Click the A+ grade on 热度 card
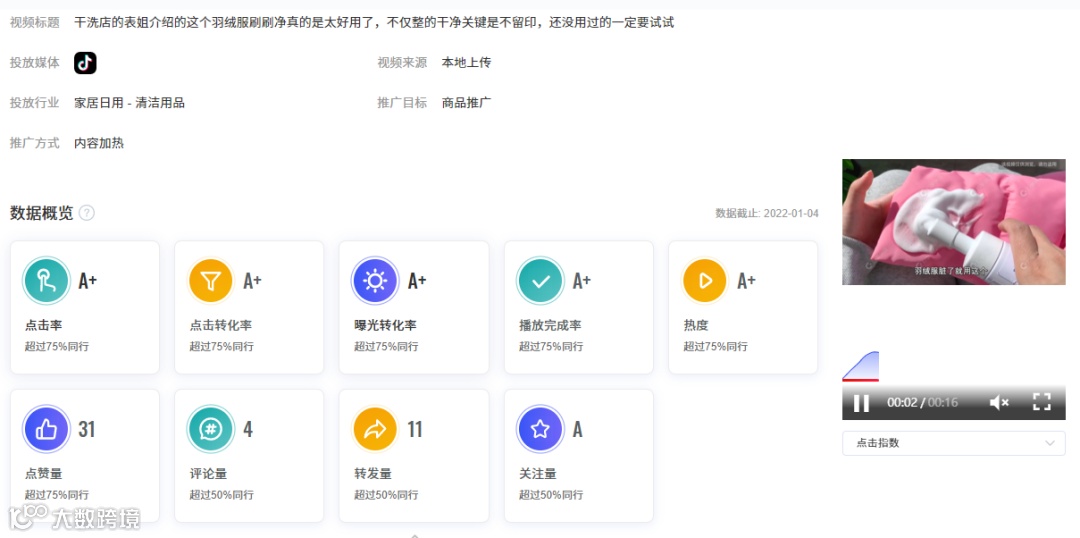 (747, 281)
